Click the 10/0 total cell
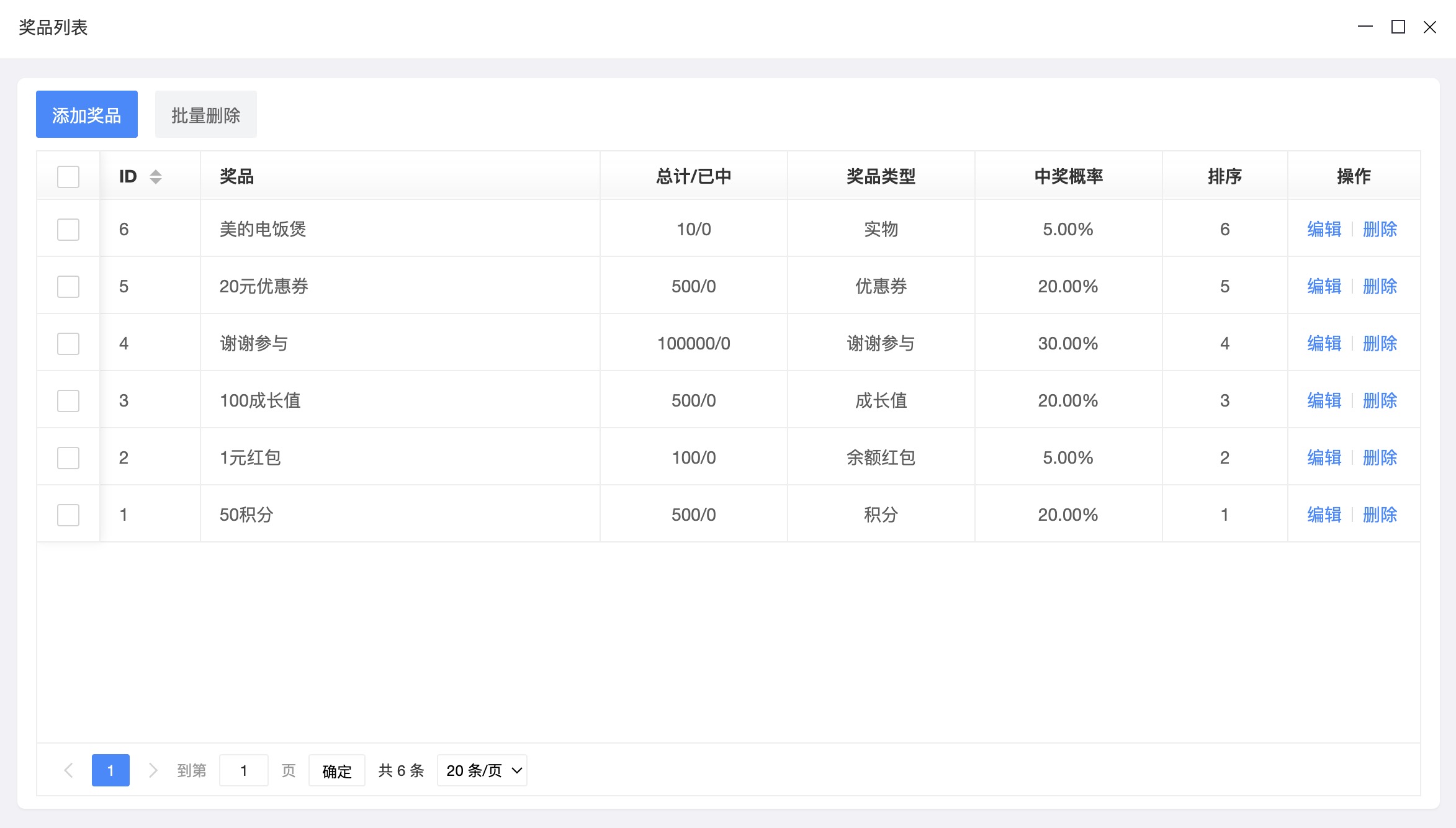Screen dimensions: 1456x828 point(694,229)
